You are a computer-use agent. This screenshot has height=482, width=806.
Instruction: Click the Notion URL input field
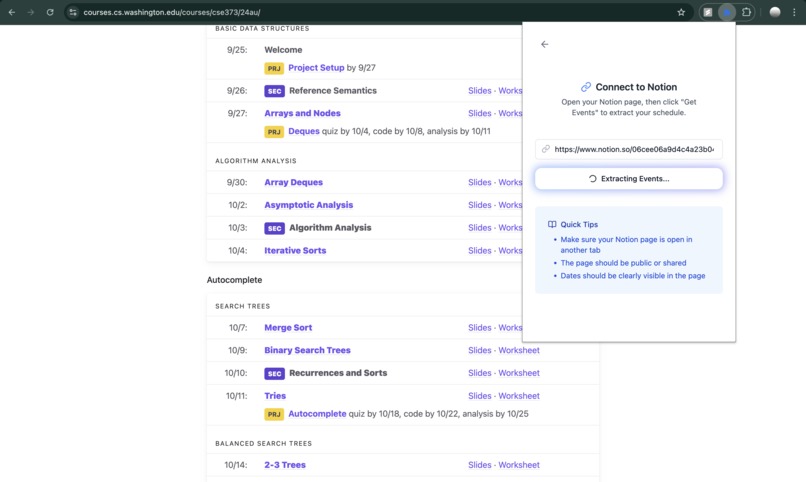(629, 149)
